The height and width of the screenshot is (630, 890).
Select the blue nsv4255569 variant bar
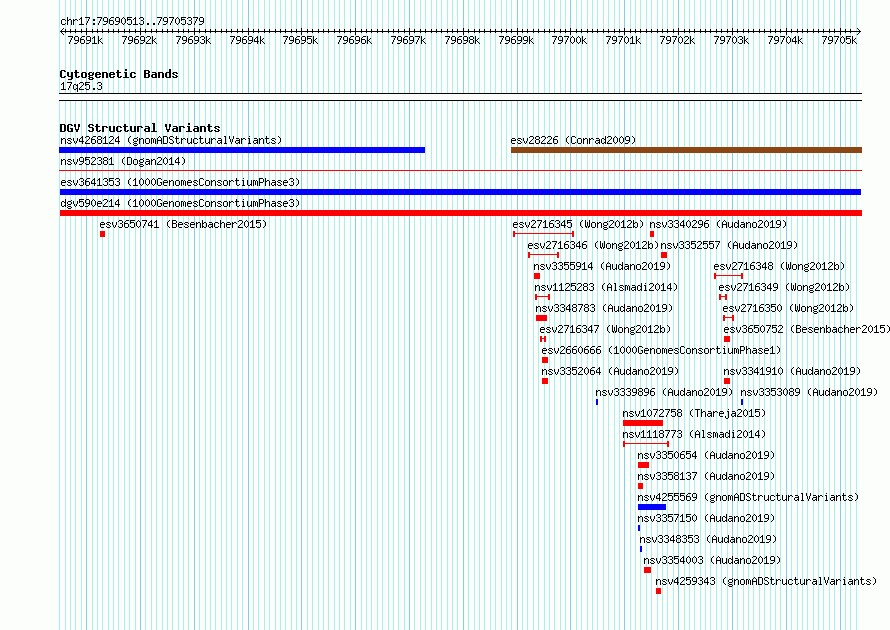(x=652, y=507)
